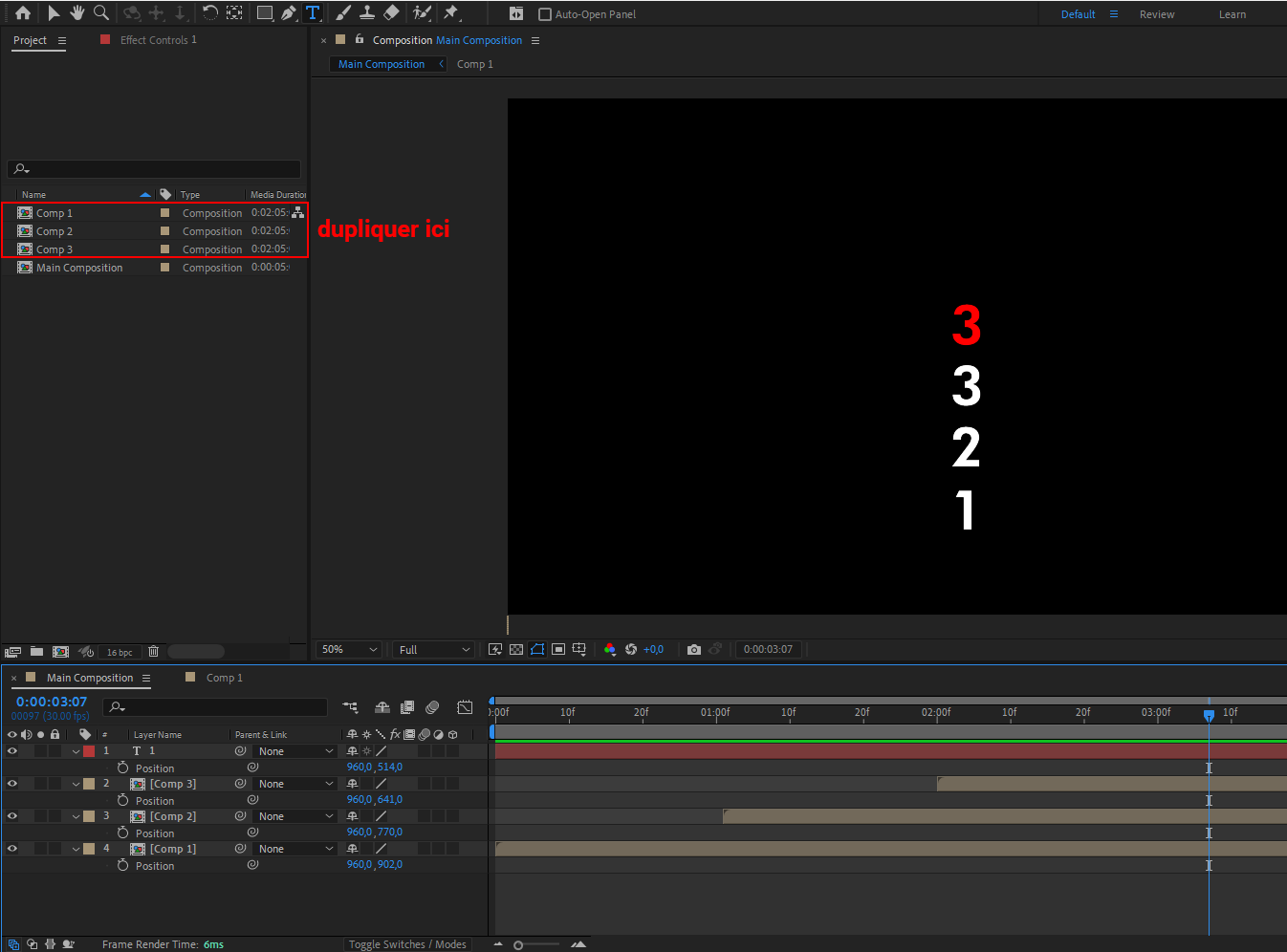Open the Full resolution dropdown
The width and height of the screenshot is (1287, 952).
click(432, 649)
